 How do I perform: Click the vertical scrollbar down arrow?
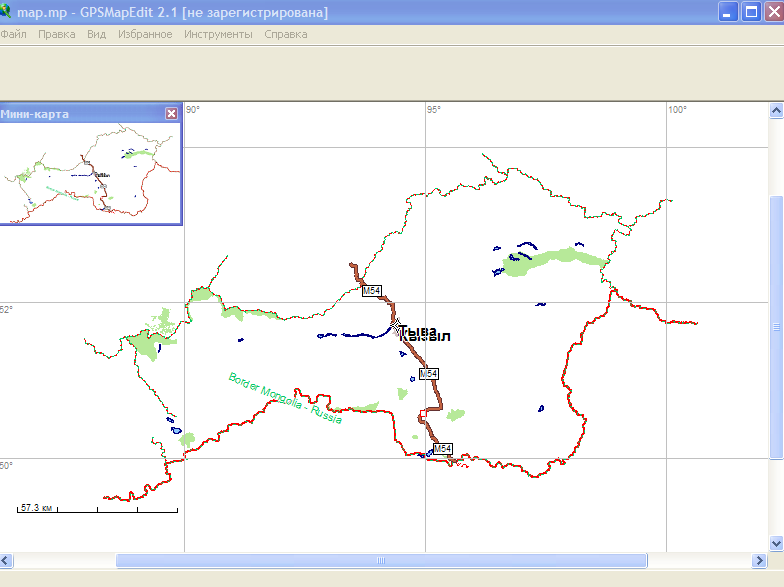point(776,542)
